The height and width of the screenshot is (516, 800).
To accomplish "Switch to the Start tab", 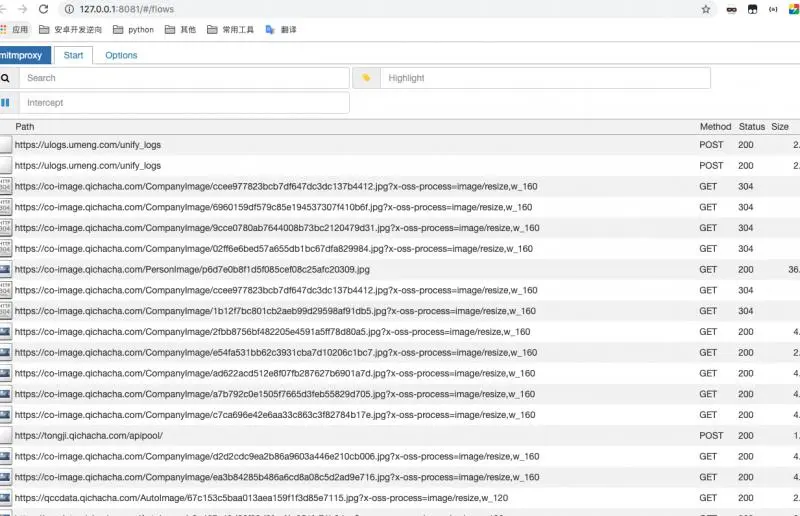I will point(73,55).
